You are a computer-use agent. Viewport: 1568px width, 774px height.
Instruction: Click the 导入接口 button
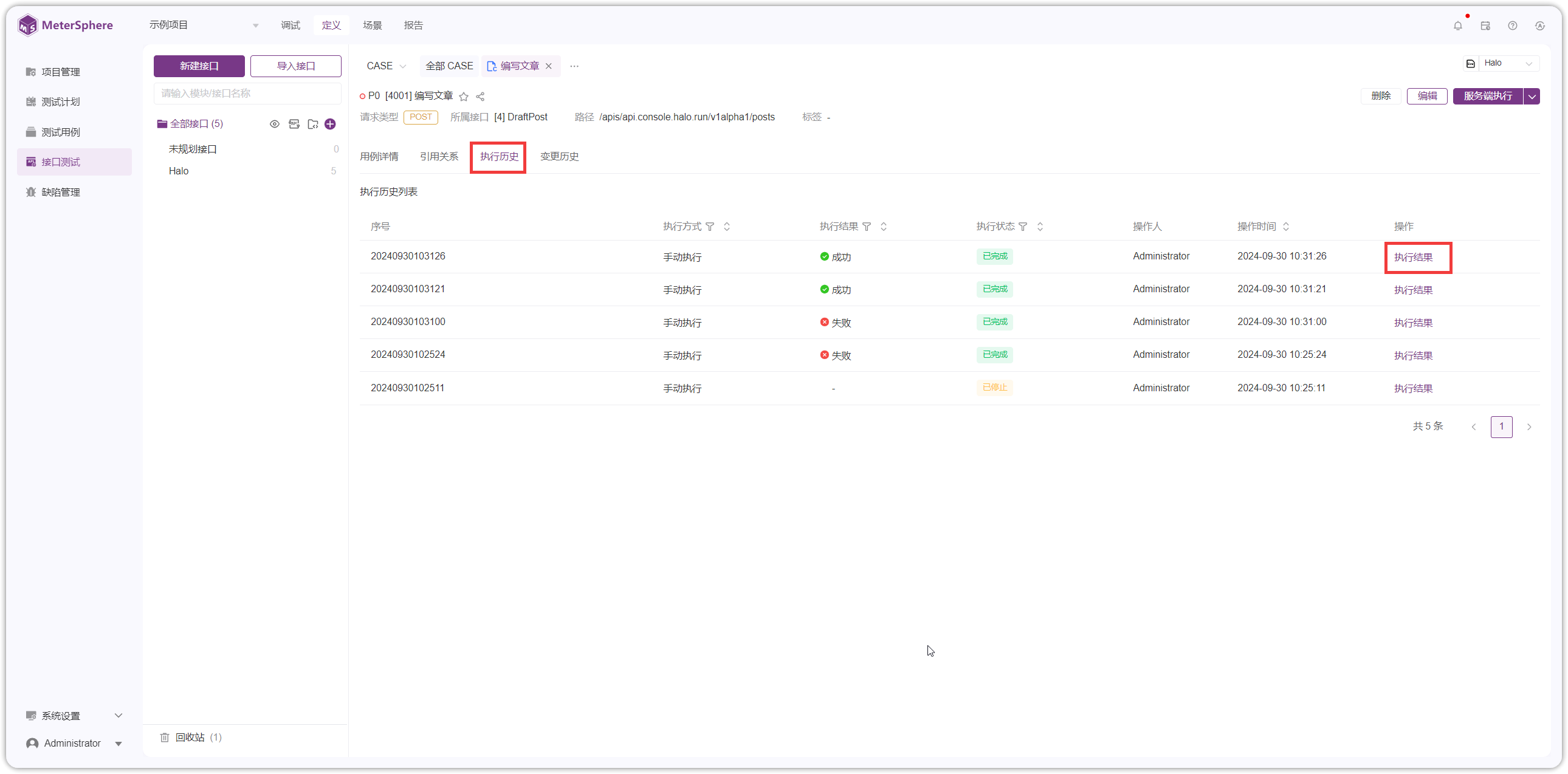click(296, 66)
